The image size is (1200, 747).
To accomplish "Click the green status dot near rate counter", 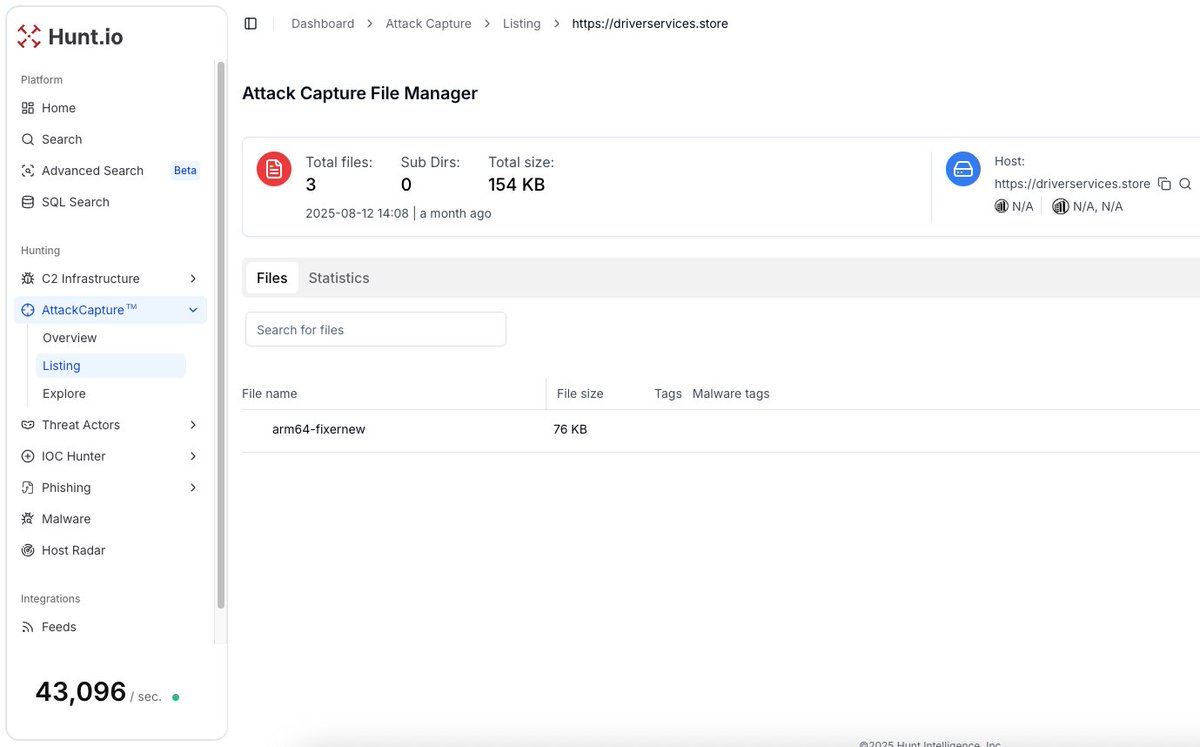I will (176, 697).
